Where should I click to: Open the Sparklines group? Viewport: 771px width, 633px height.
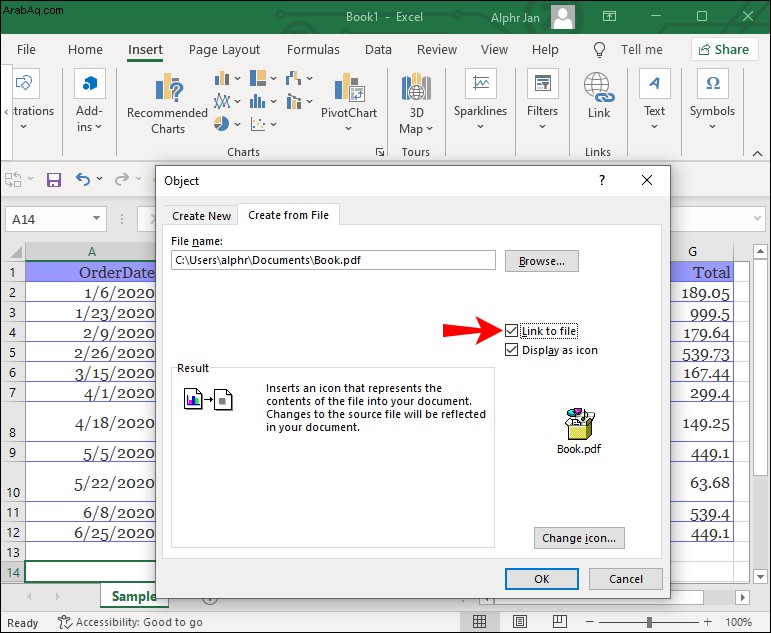(x=480, y=100)
